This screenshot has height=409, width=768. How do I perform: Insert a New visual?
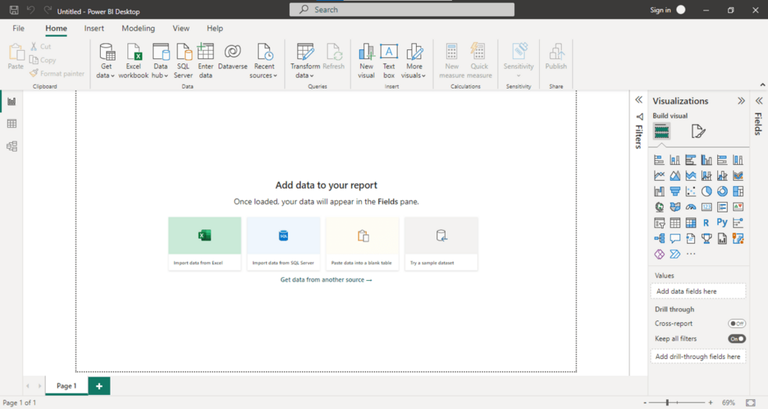tap(366, 61)
